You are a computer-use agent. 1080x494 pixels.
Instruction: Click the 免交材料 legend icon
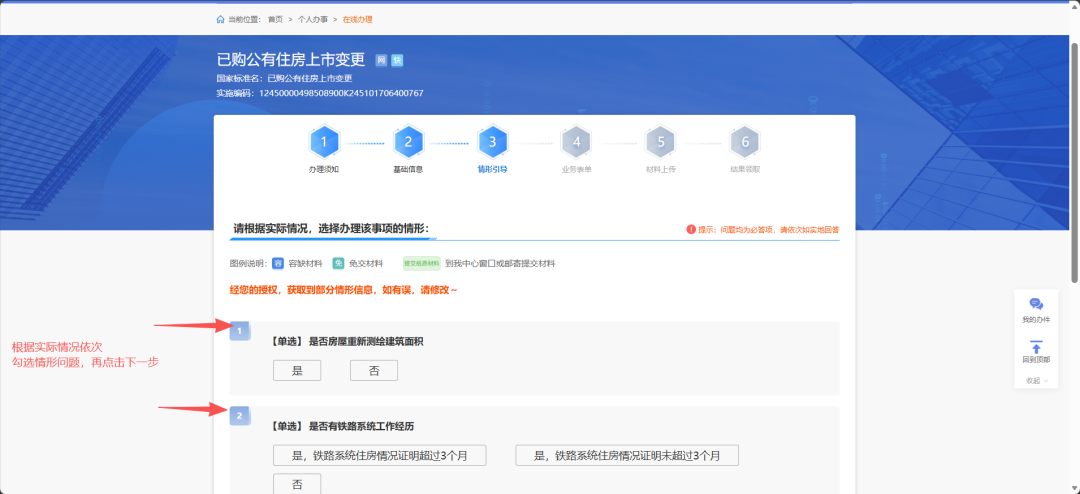point(338,264)
